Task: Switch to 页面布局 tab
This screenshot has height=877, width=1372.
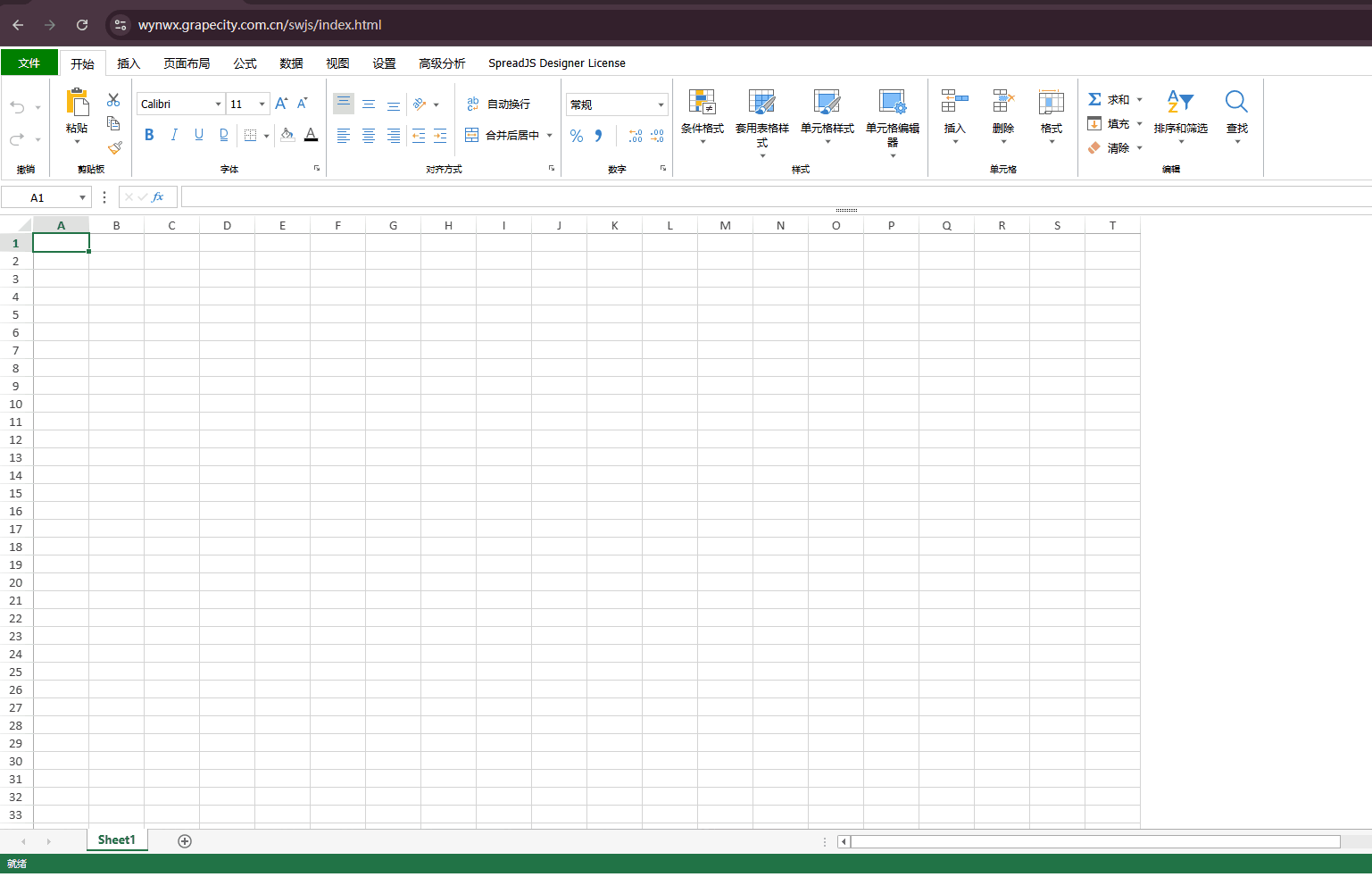Action: 187,63
